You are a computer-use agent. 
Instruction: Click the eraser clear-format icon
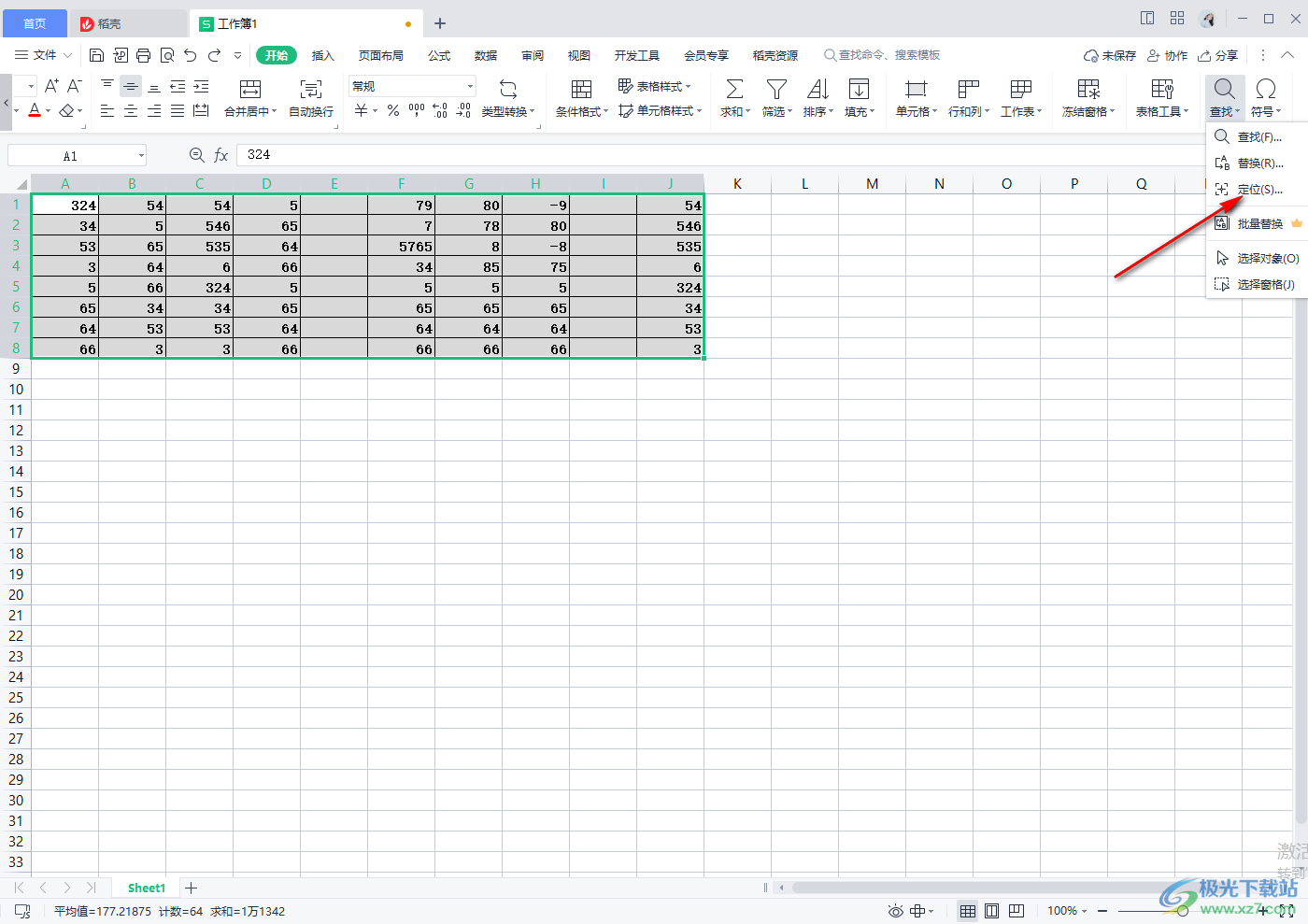click(66, 110)
